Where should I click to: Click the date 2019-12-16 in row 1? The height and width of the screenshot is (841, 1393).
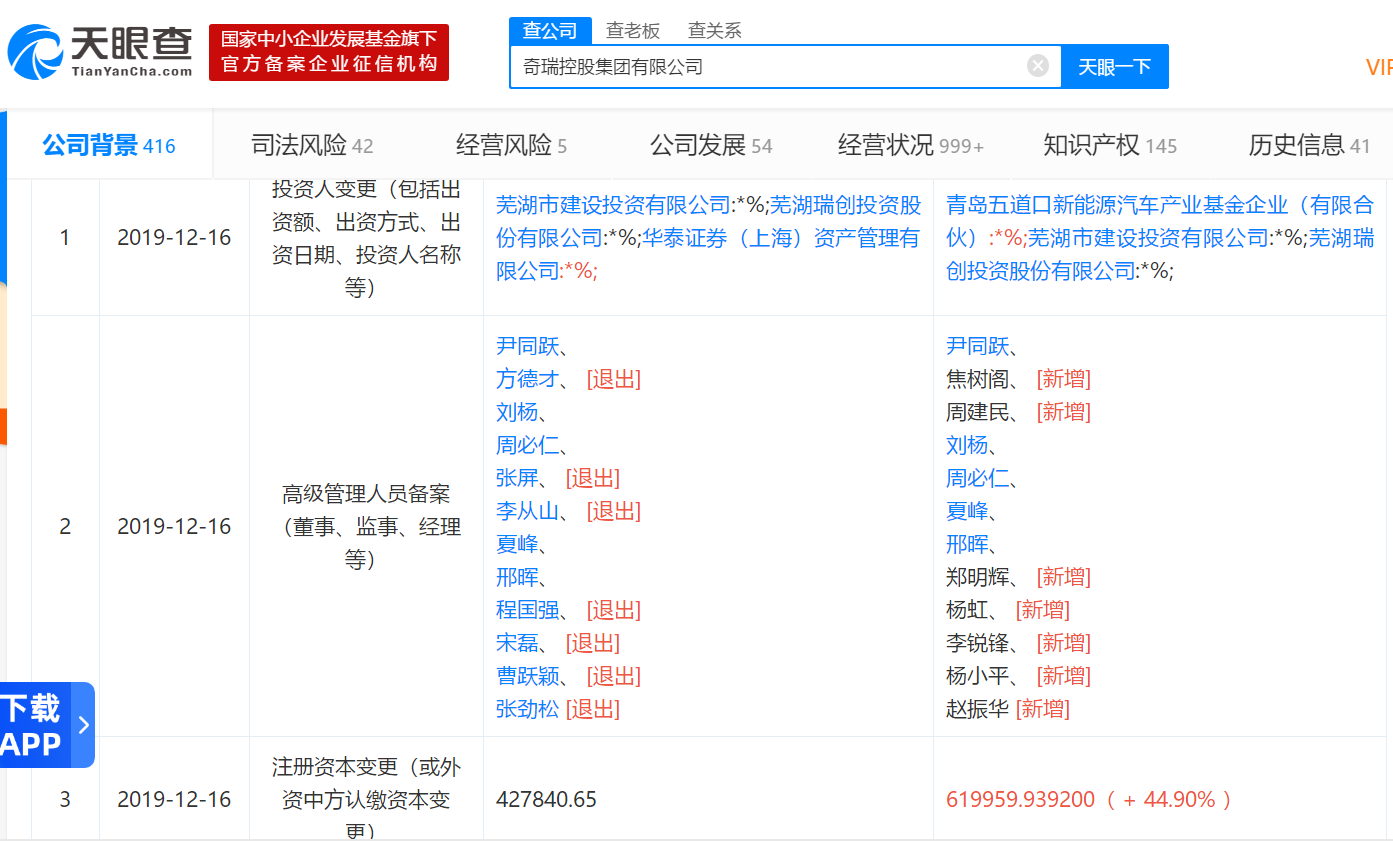pos(174,239)
